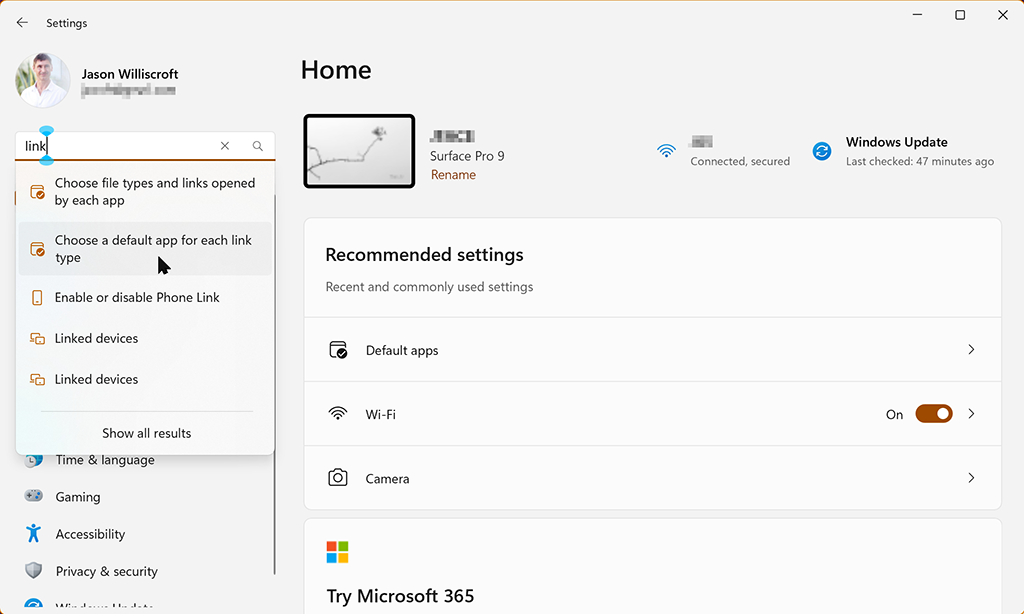Open Privacy & security settings
Viewport: 1024px width, 614px height.
106,572
